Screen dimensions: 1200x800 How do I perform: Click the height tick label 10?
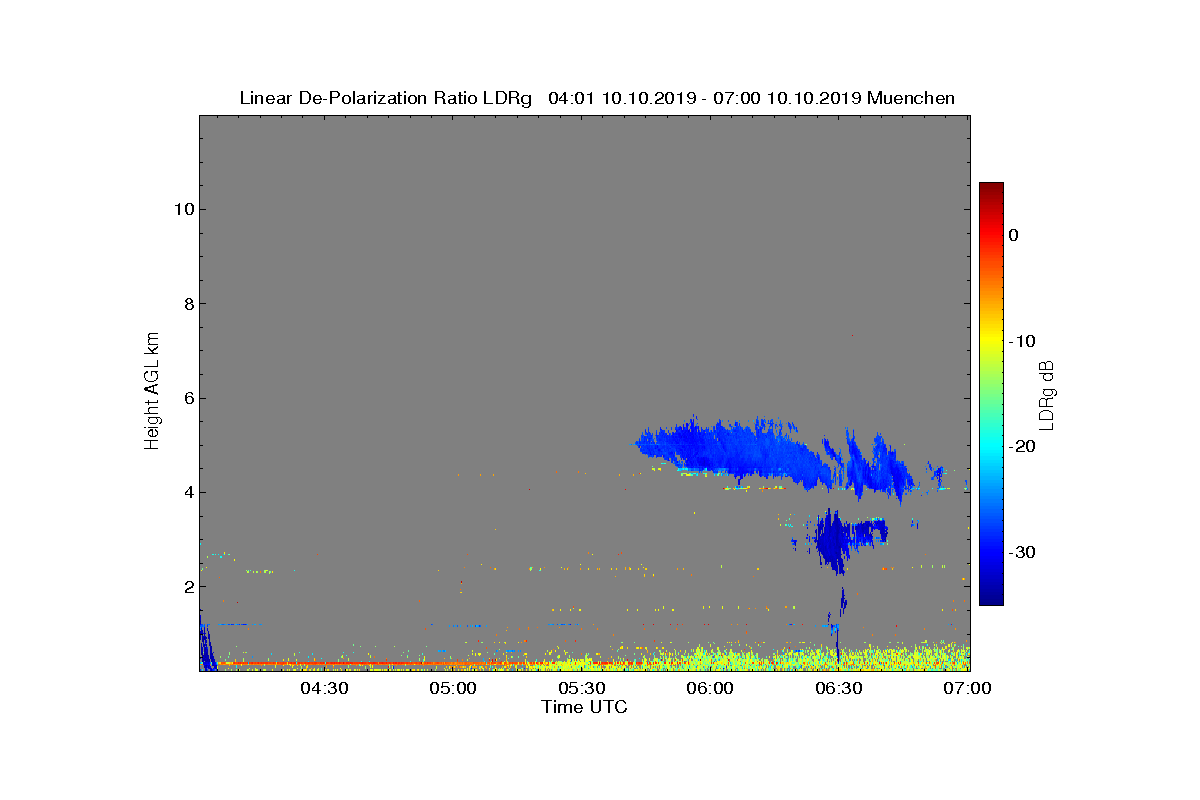(183, 209)
